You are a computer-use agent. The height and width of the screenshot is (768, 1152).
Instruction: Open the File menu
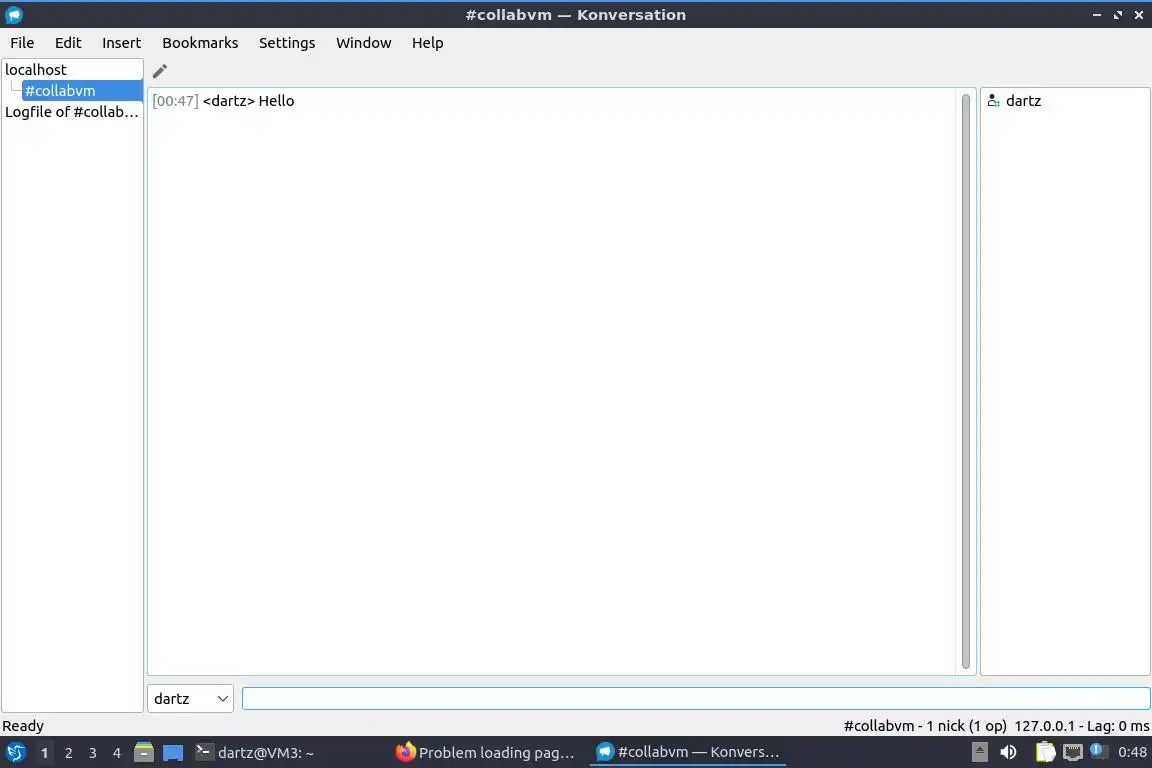tap(22, 43)
